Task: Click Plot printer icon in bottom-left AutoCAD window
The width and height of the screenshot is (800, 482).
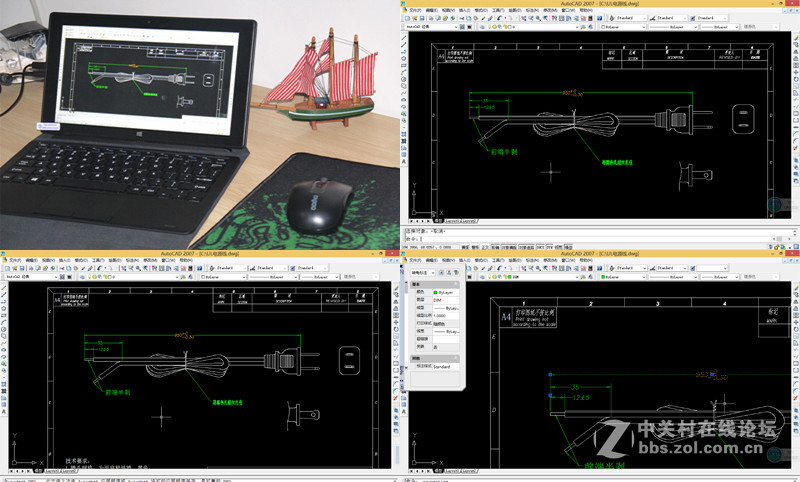Action: tap(31, 268)
